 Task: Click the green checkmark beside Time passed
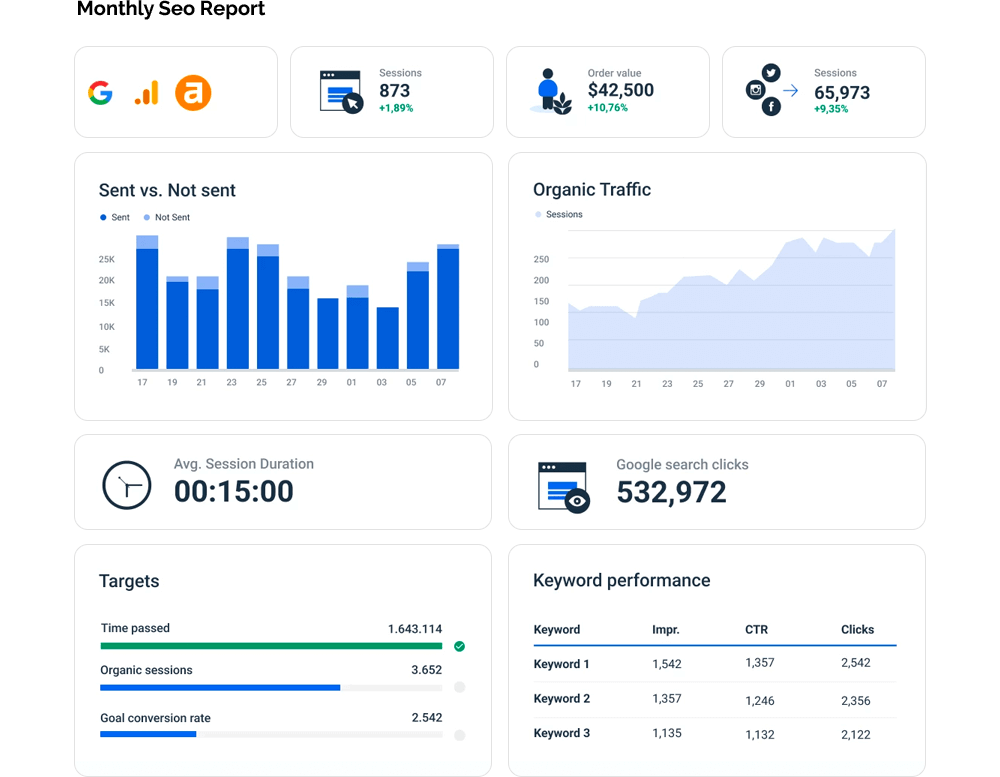(x=459, y=646)
